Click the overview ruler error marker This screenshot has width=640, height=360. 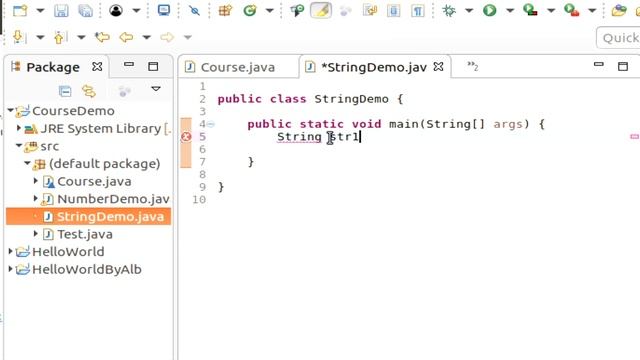point(634,137)
